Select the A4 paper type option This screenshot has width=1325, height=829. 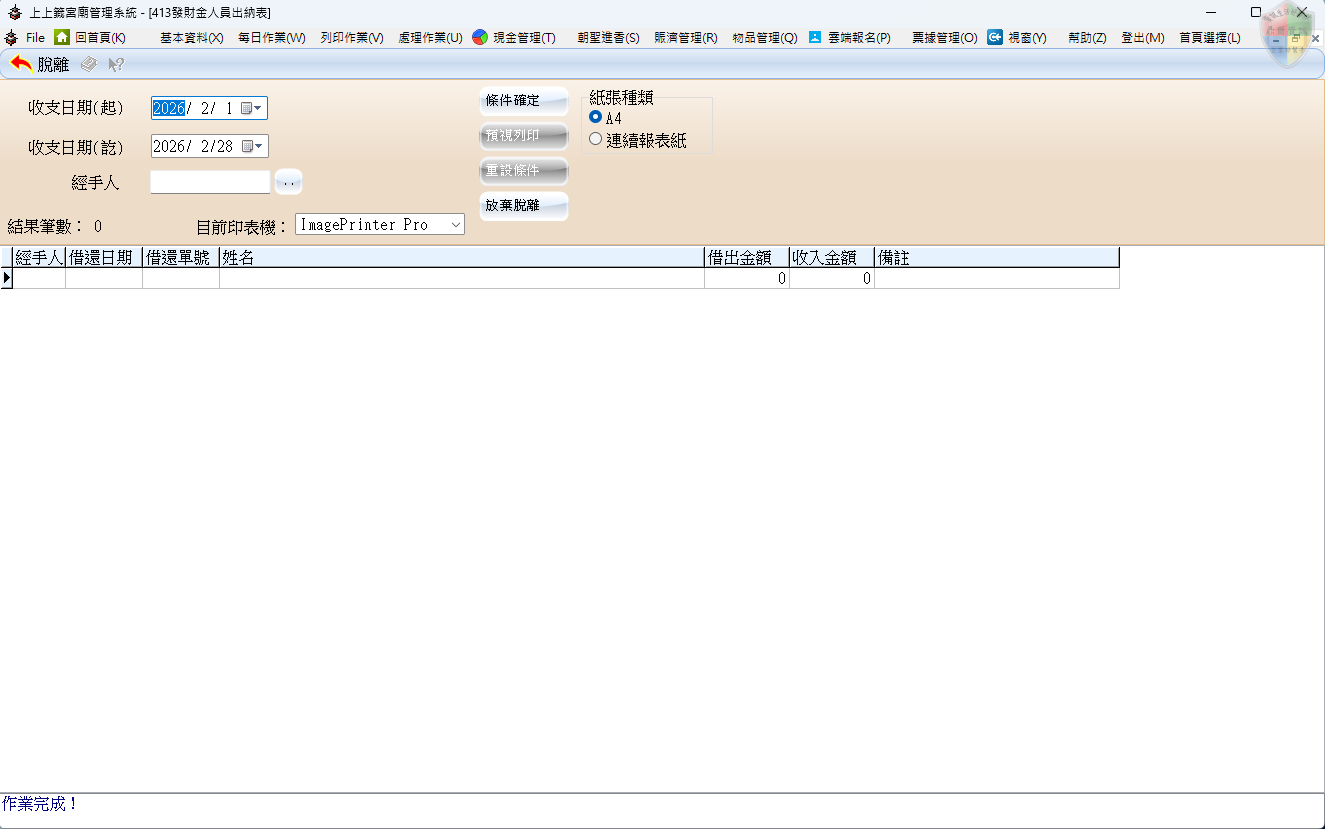[596, 117]
